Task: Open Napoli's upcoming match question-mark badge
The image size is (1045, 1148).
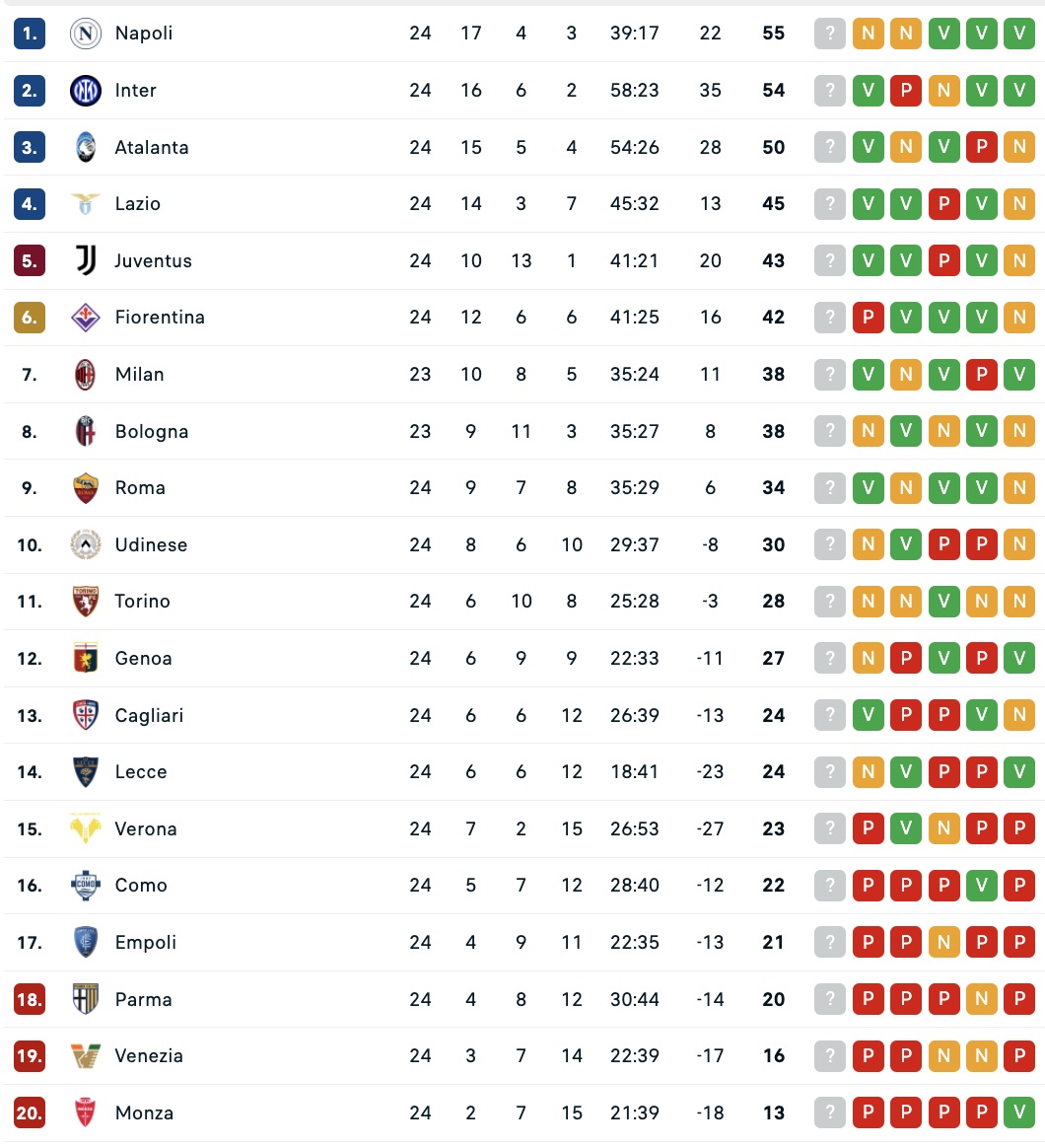Action: pos(830,34)
